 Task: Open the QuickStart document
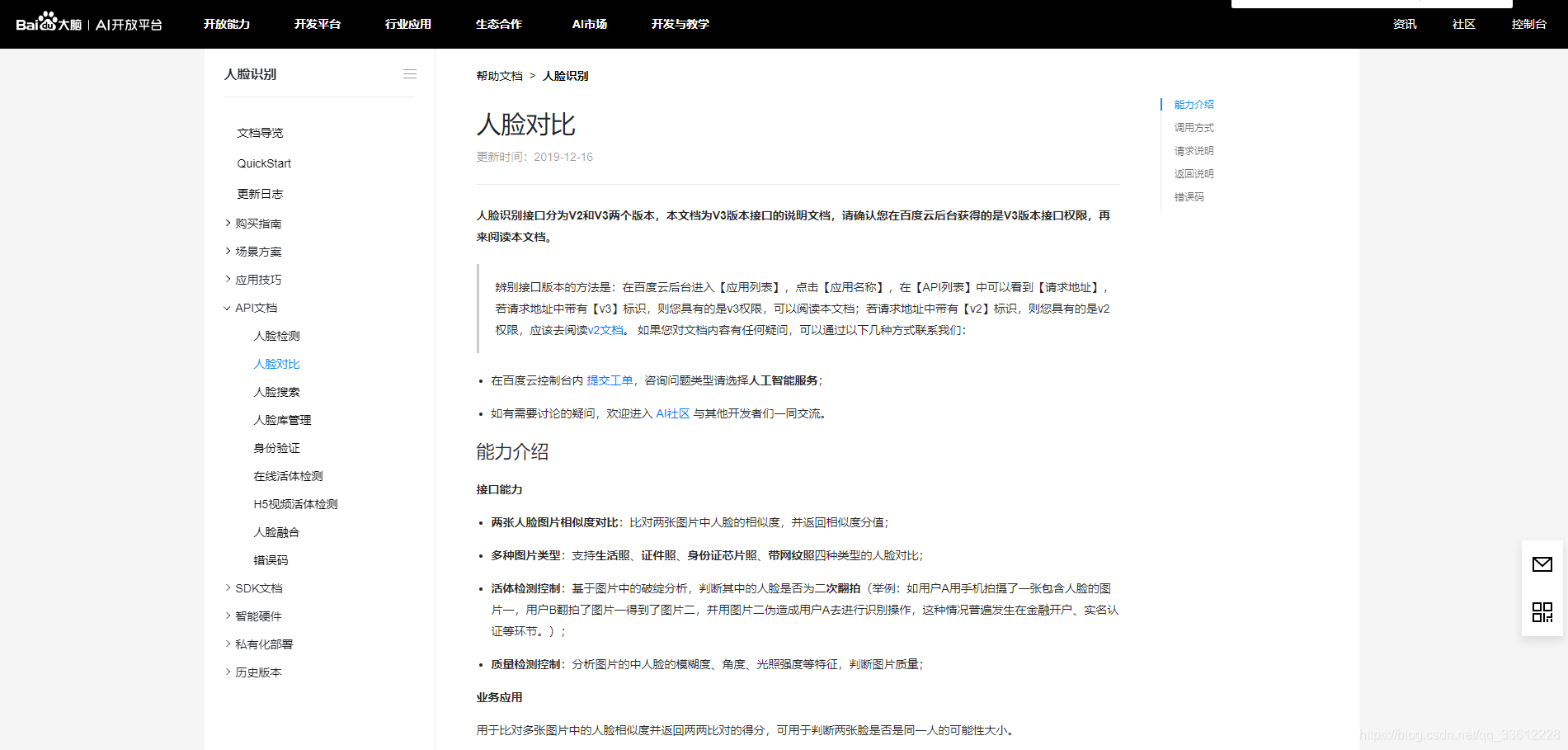pyautogui.click(x=263, y=163)
